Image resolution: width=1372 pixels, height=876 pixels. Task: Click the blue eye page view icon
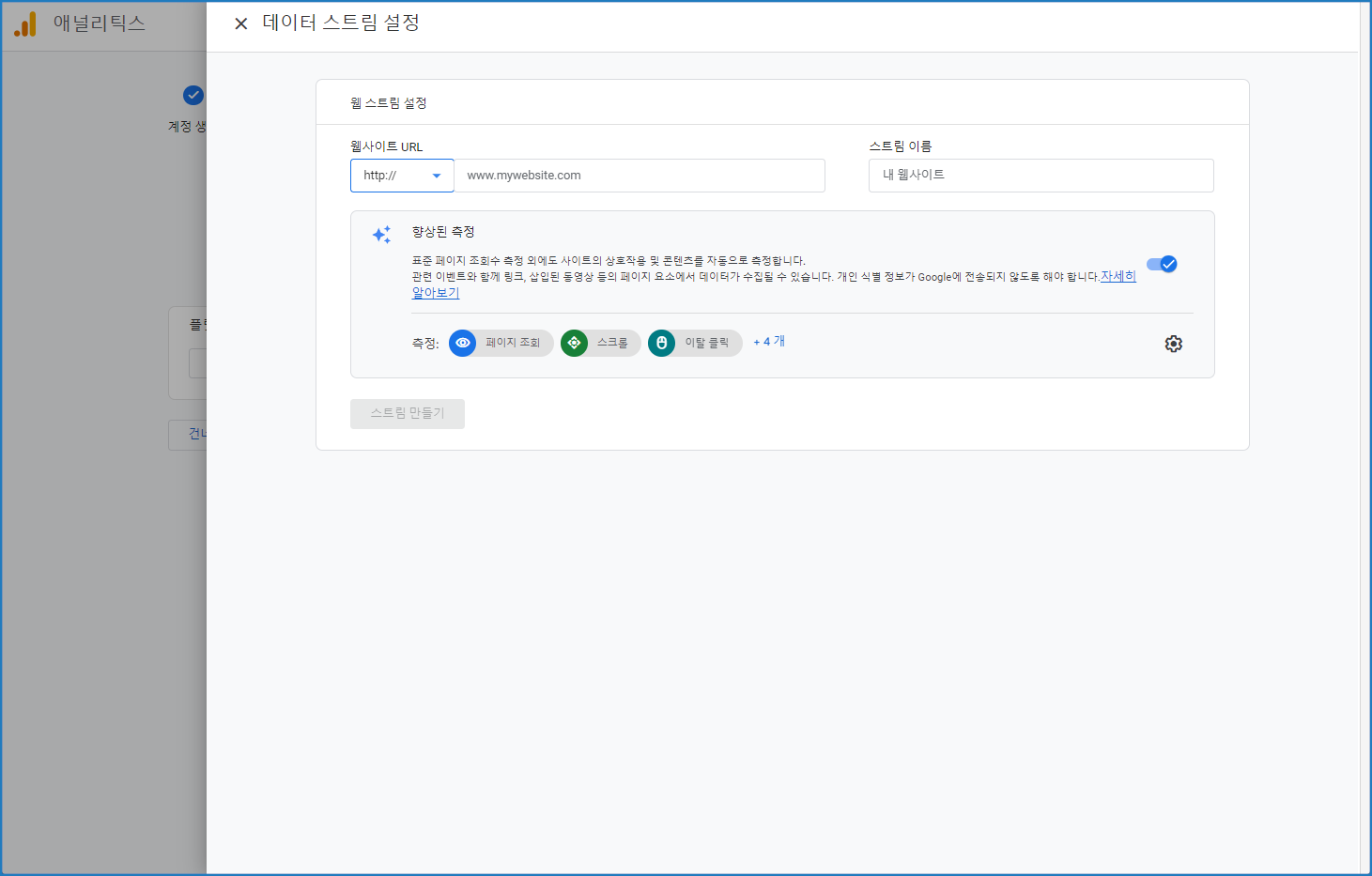[463, 343]
